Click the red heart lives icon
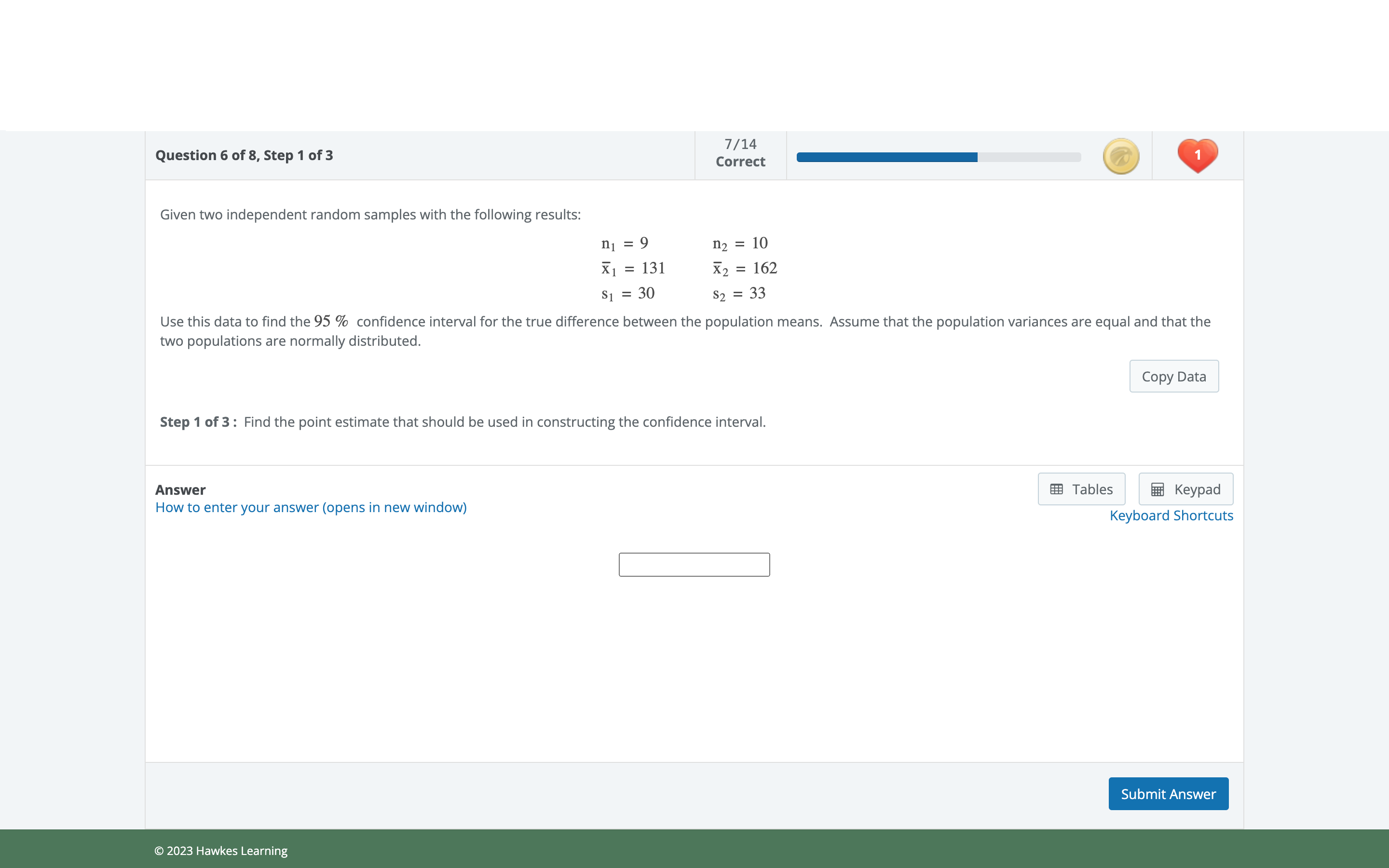 click(x=1198, y=155)
